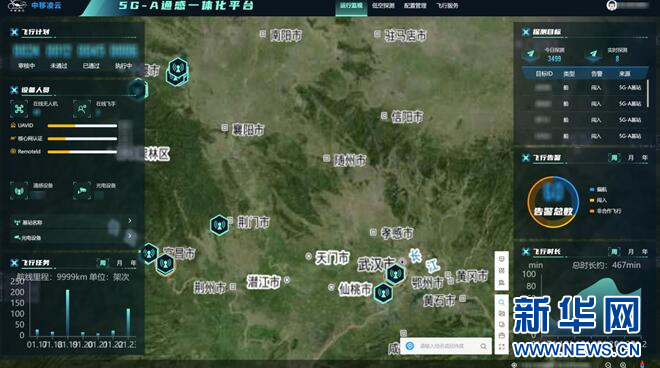Click the base station marker near 仙桃市
The height and width of the screenshot is (368, 660).
click(383, 293)
